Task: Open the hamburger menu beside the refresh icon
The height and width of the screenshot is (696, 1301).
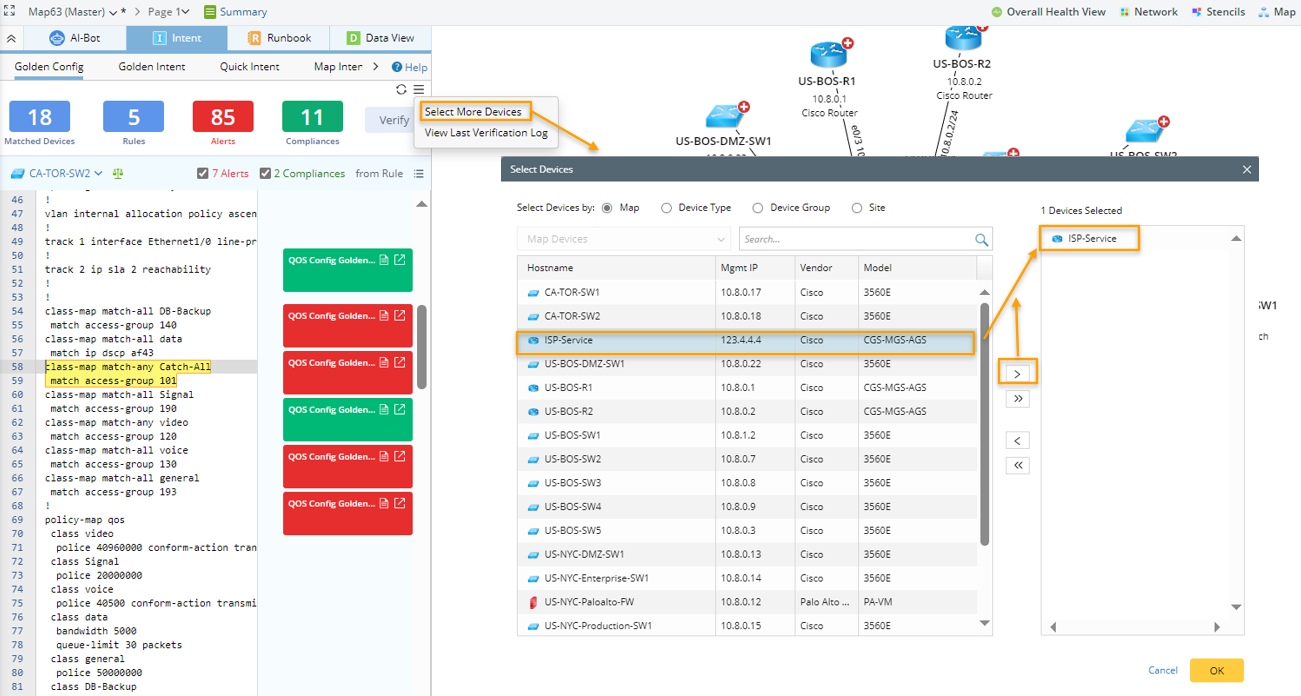Action: (x=419, y=90)
